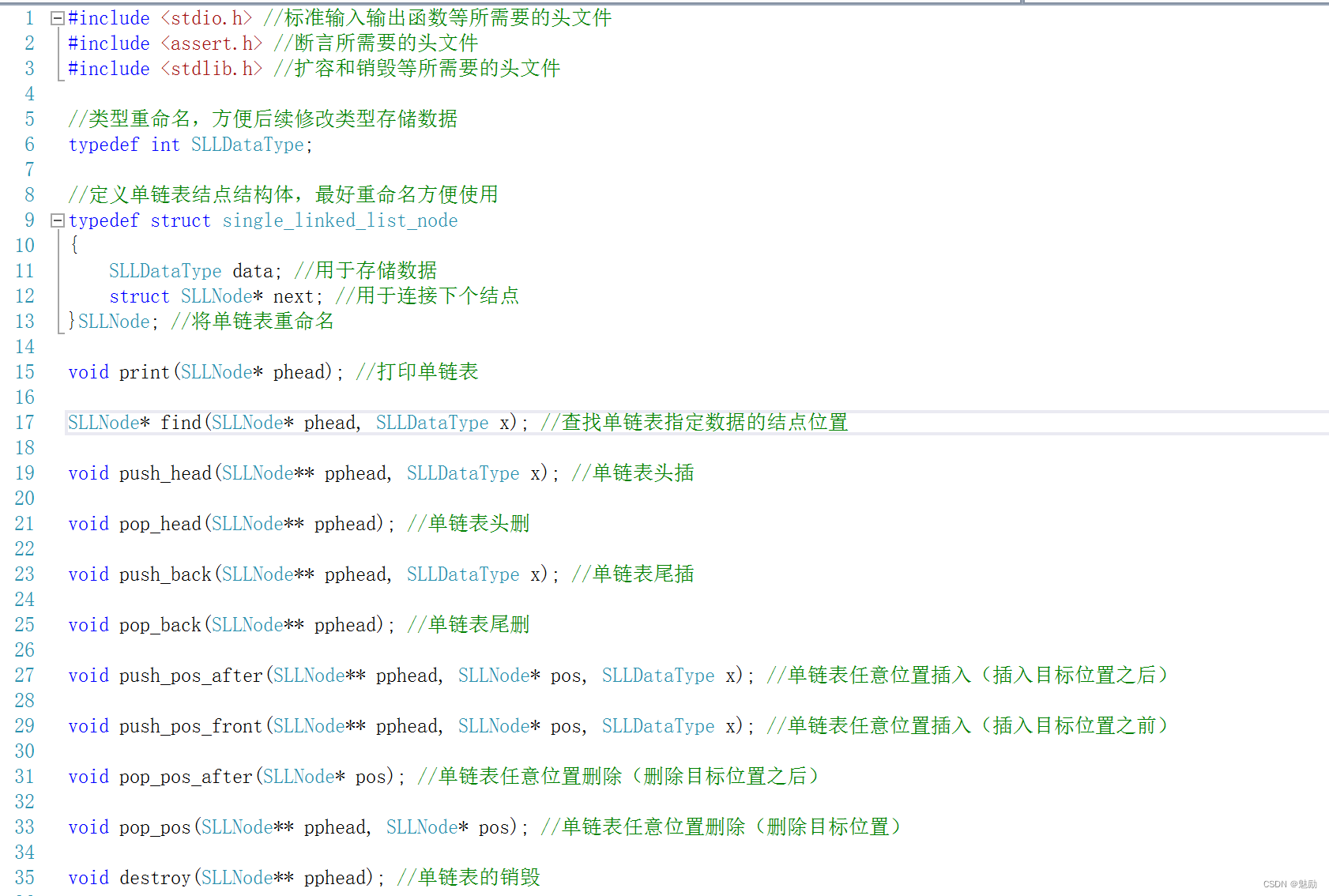
Task: Click comment '//用于连接下个结点' on line 12
Action: (x=427, y=296)
